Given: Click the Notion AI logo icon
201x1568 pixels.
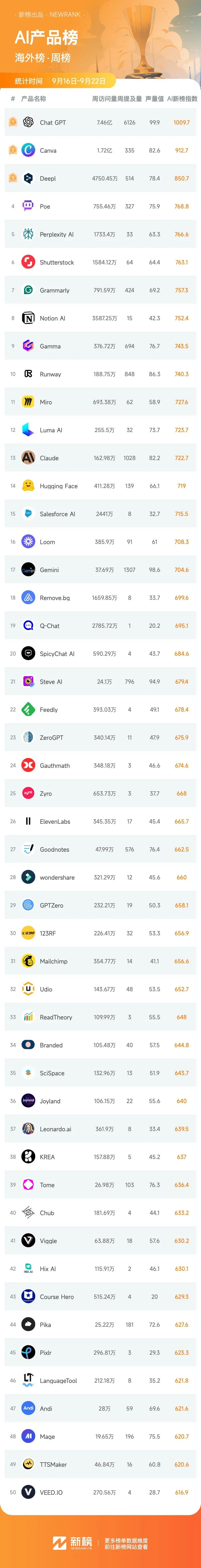Looking at the screenshot, I should point(28,318).
